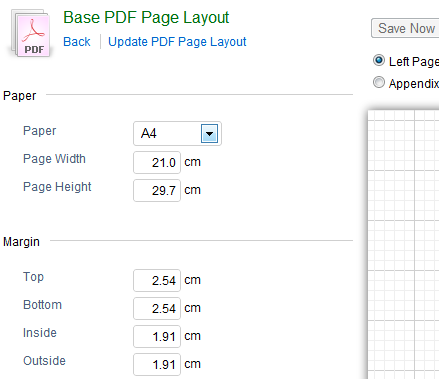Focus the Page Height input field
This screenshot has width=439, height=379.
157,191
